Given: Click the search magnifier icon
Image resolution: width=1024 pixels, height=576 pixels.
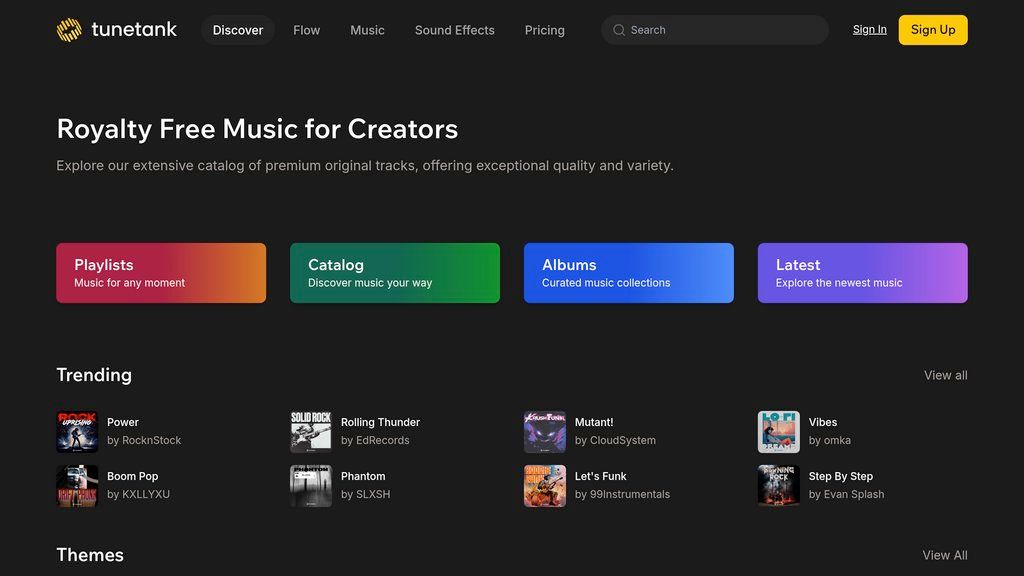Looking at the screenshot, I should tap(619, 30).
